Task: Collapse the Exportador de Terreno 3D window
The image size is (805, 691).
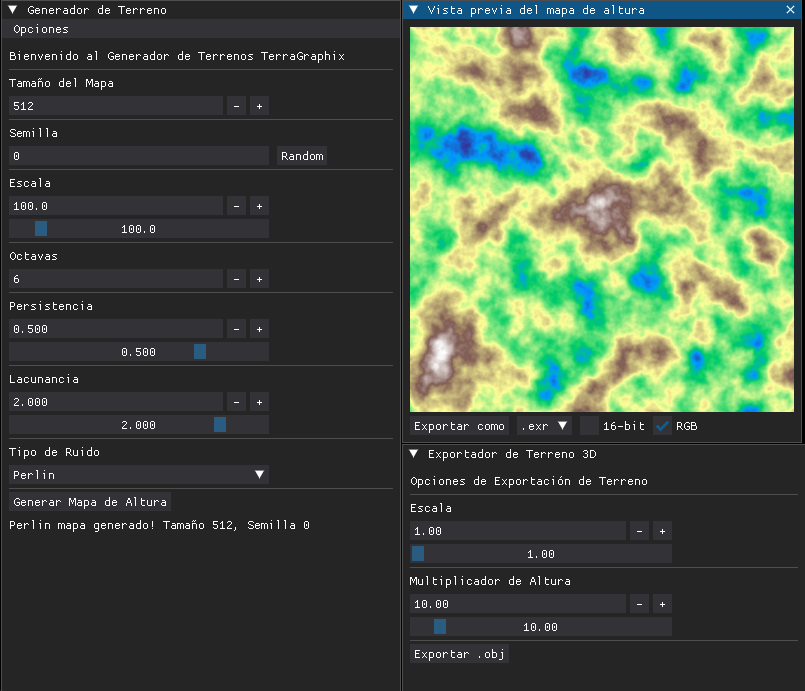Action: (414, 454)
